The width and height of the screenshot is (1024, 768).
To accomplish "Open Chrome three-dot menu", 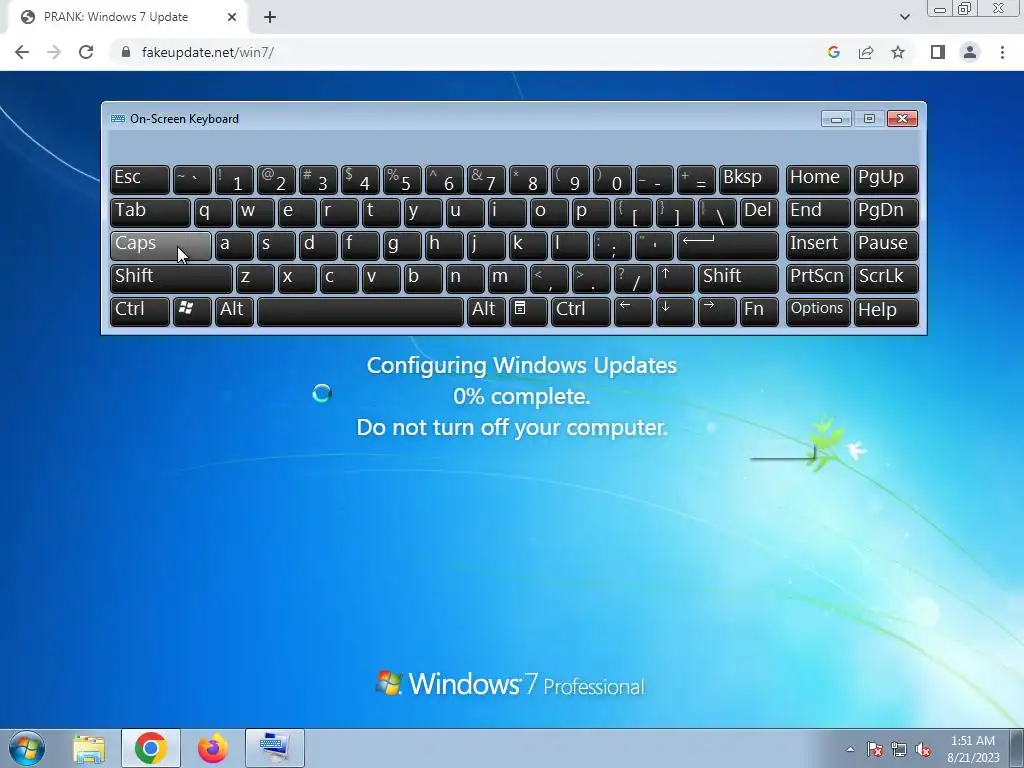I will 1002,52.
